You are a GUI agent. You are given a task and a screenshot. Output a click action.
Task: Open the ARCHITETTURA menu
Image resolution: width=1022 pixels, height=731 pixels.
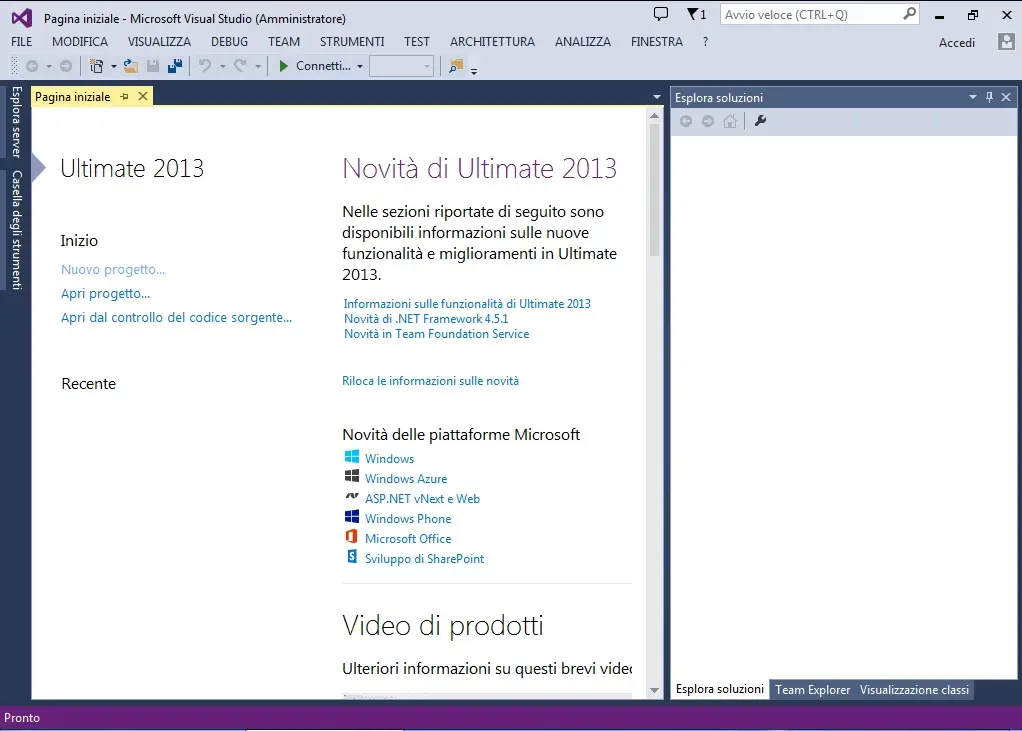492,42
